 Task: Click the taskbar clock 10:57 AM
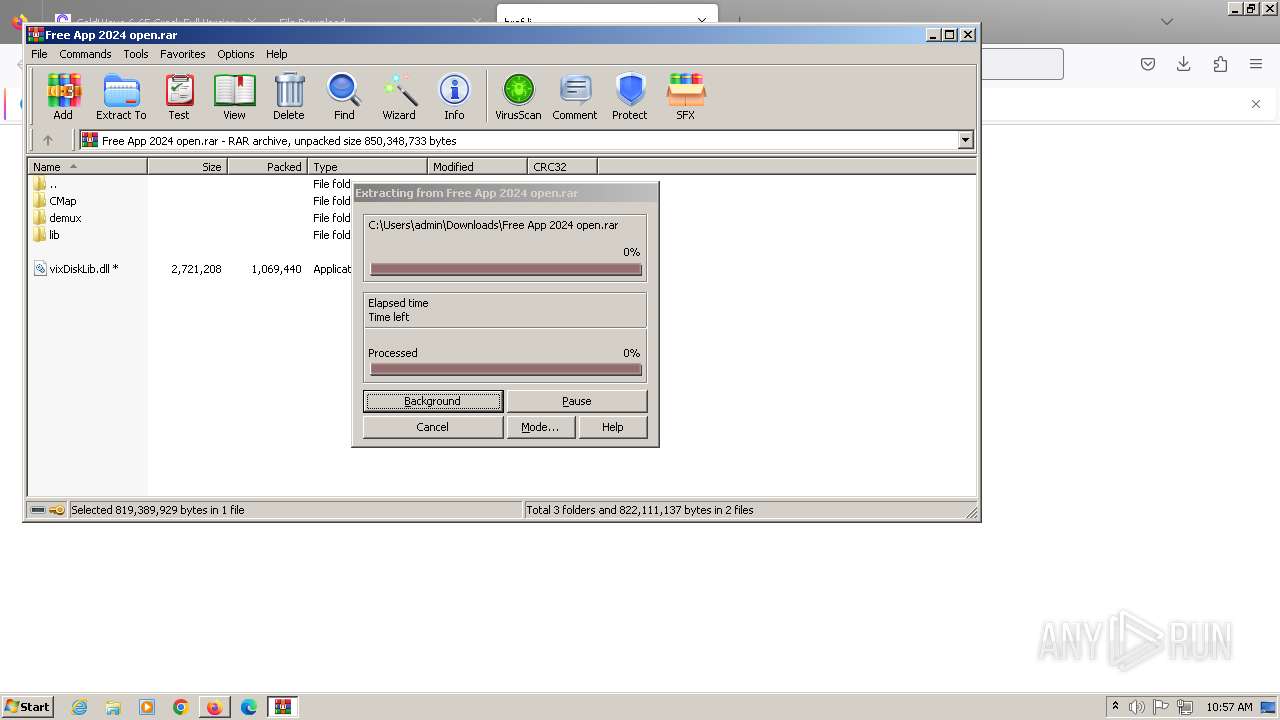point(1229,707)
